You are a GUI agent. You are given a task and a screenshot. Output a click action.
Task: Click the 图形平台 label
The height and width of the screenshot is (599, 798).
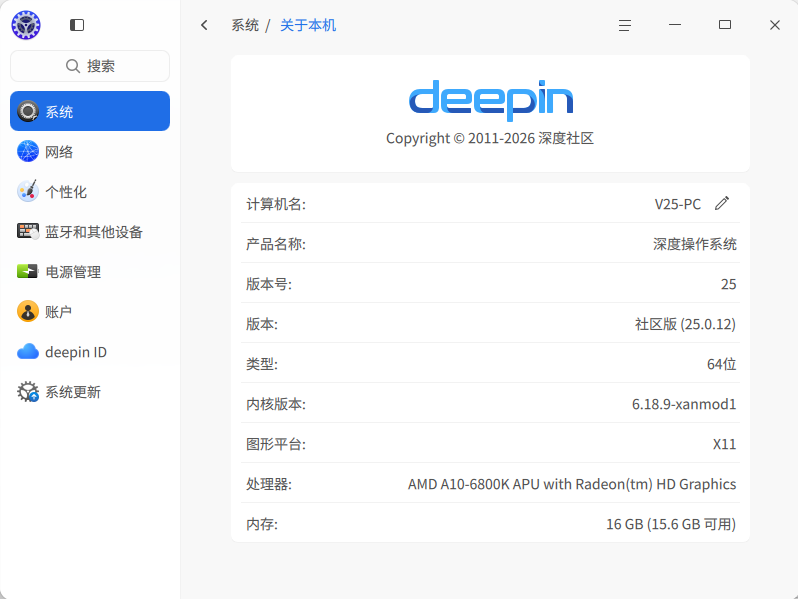(x=276, y=444)
